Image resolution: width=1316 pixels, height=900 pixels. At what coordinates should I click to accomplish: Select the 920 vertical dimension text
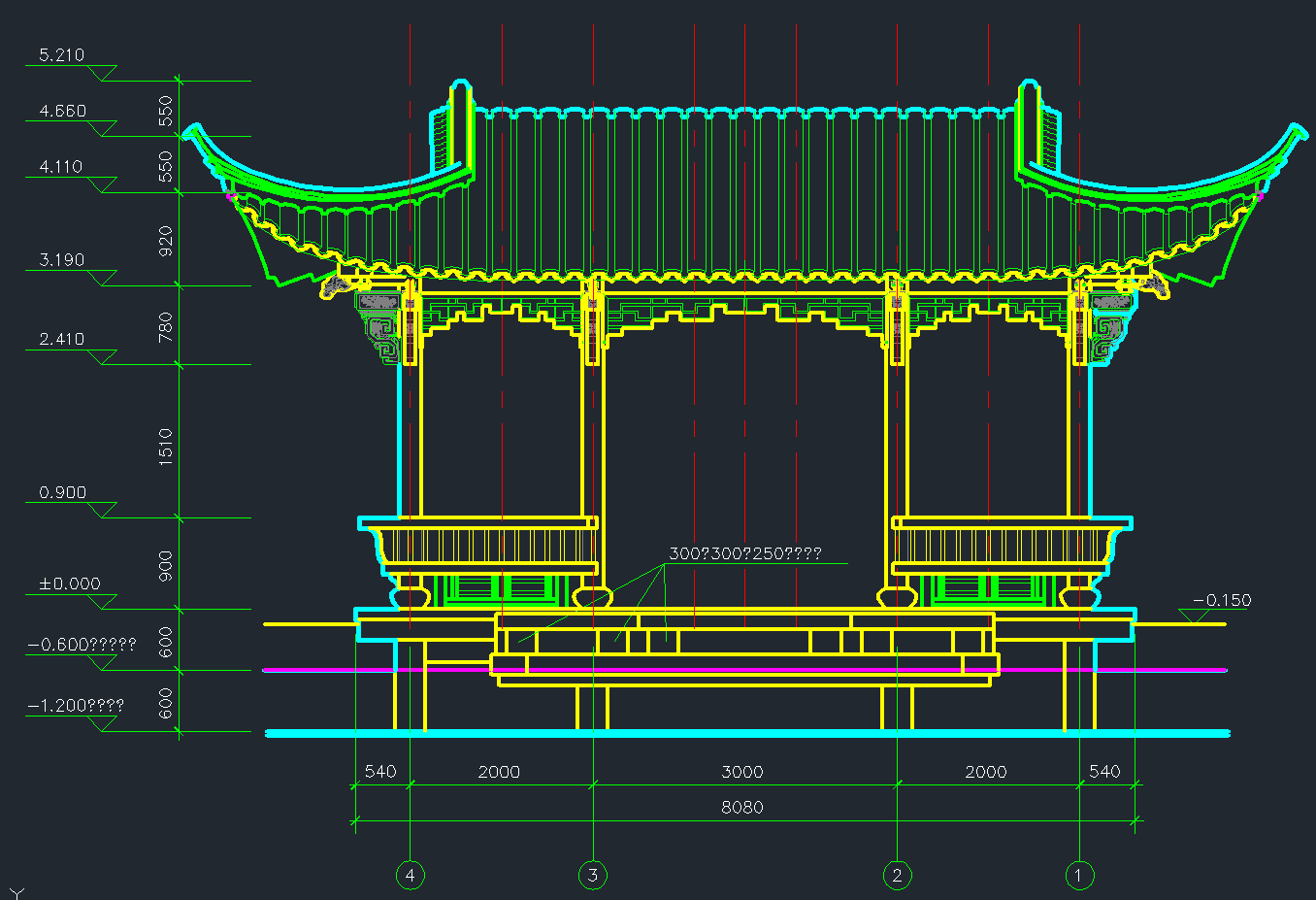[165, 241]
